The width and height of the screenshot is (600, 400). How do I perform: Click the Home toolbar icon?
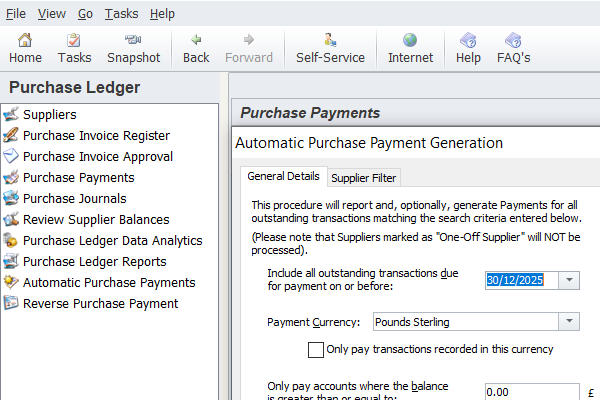pyautogui.click(x=25, y=40)
